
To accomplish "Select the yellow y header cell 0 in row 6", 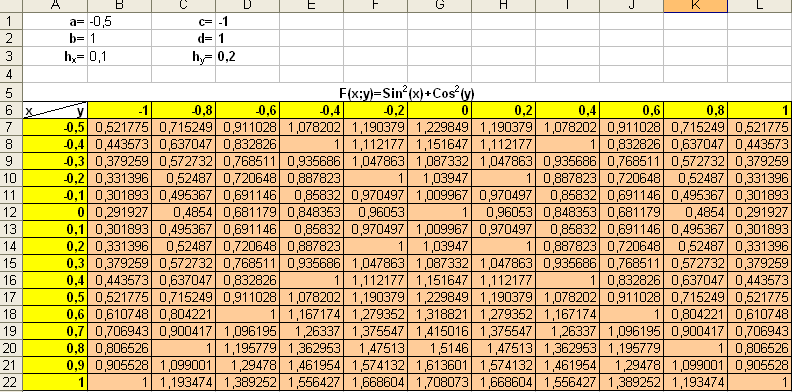I will coord(439,110).
